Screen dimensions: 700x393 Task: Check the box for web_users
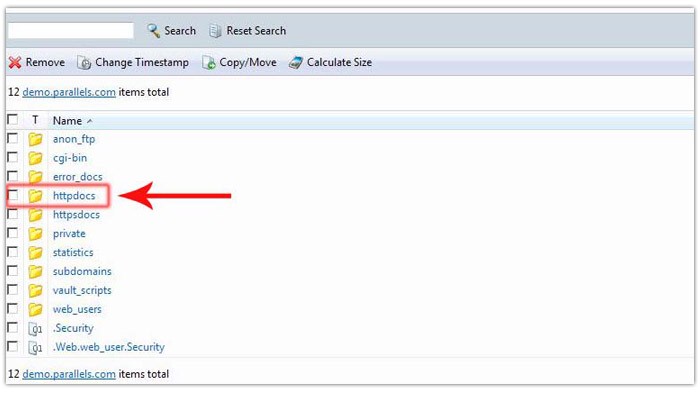pos(13,309)
